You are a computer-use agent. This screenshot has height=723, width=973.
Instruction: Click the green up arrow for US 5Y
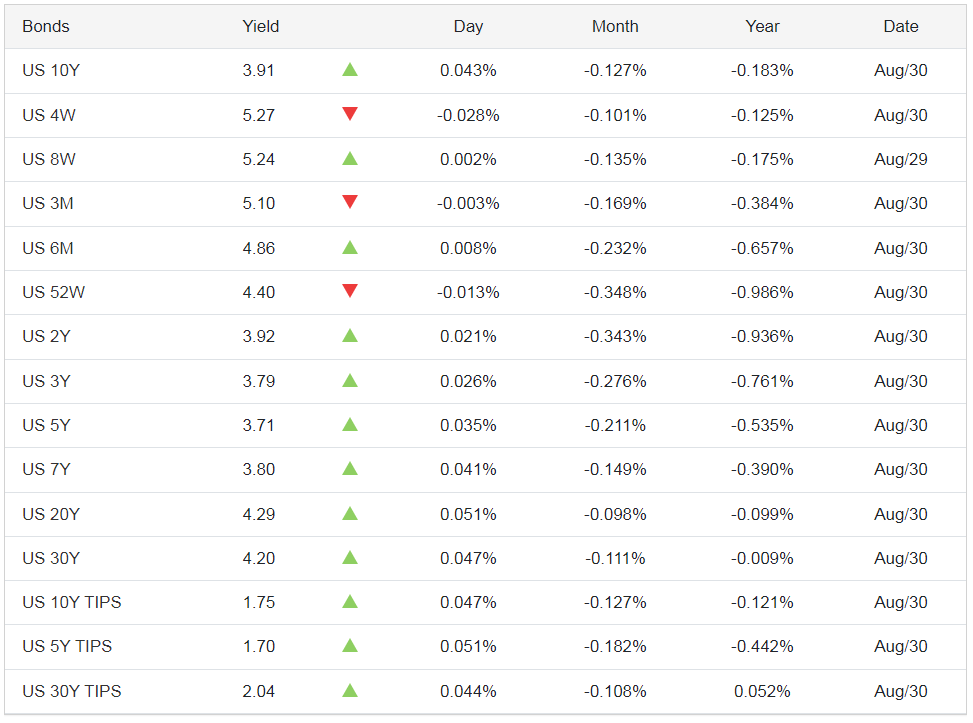point(349,424)
